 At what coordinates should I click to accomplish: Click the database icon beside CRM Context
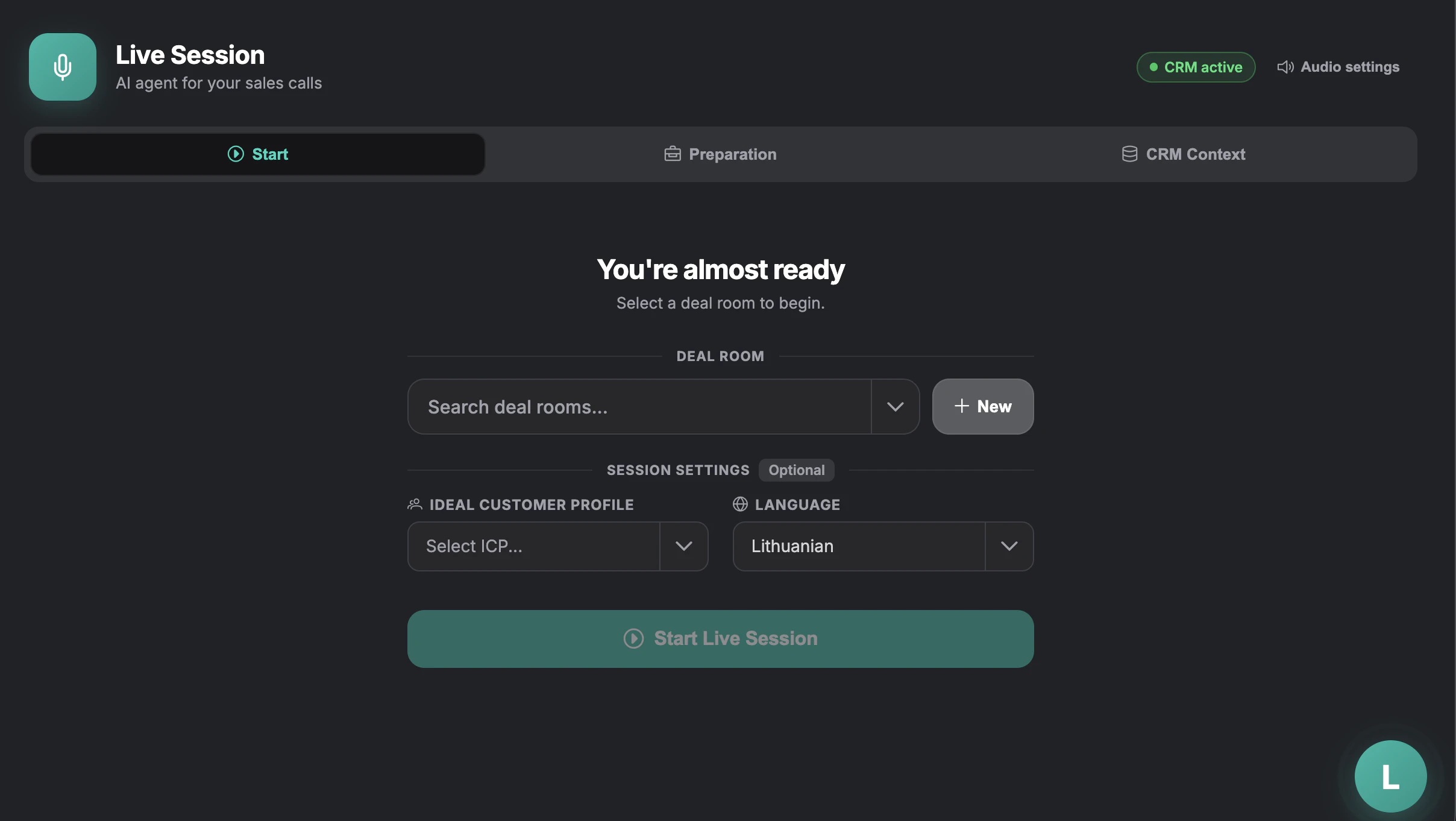1129,154
